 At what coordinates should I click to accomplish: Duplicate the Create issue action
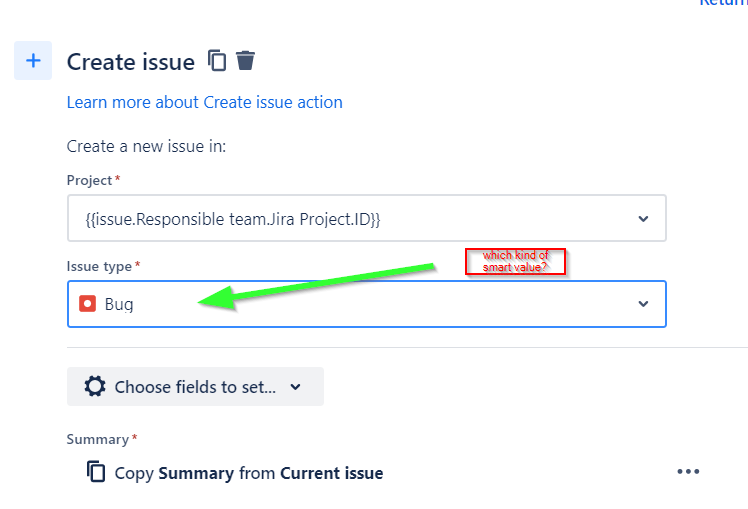(x=217, y=61)
